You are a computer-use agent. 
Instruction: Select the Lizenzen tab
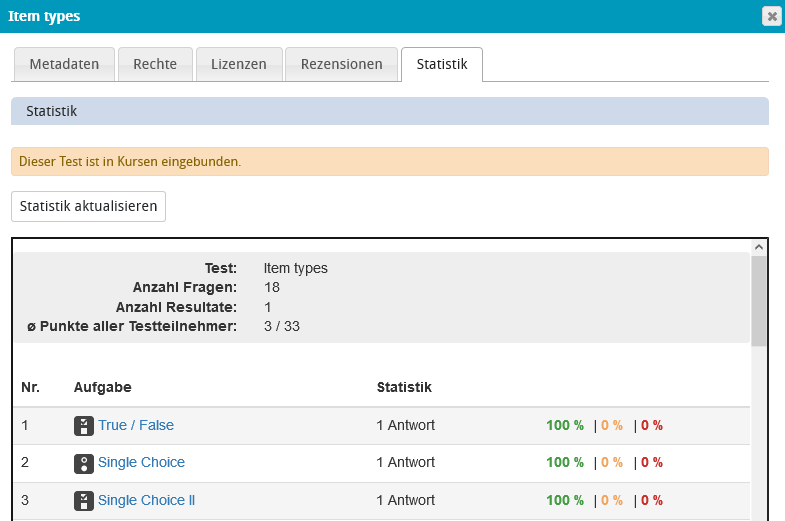238,64
